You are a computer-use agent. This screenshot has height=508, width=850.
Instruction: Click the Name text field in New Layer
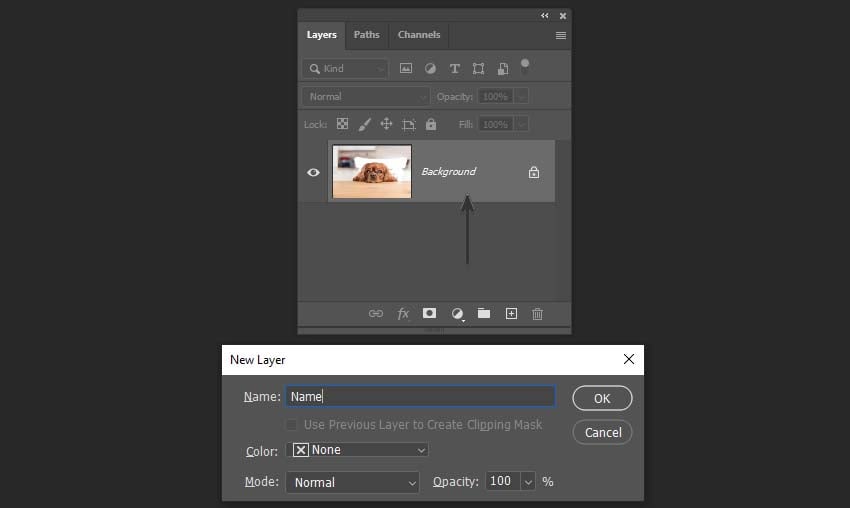(x=421, y=396)
